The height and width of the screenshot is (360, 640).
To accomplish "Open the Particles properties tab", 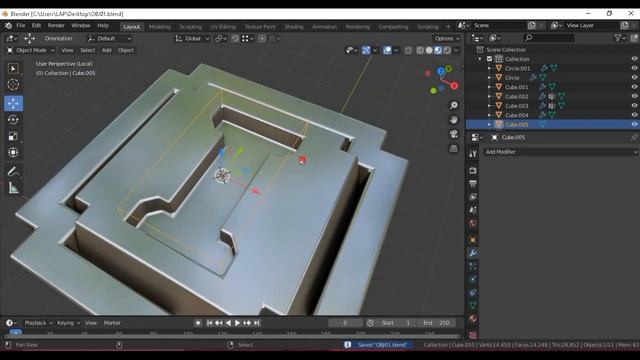I will pyautogui.click(x=473, y=266).
